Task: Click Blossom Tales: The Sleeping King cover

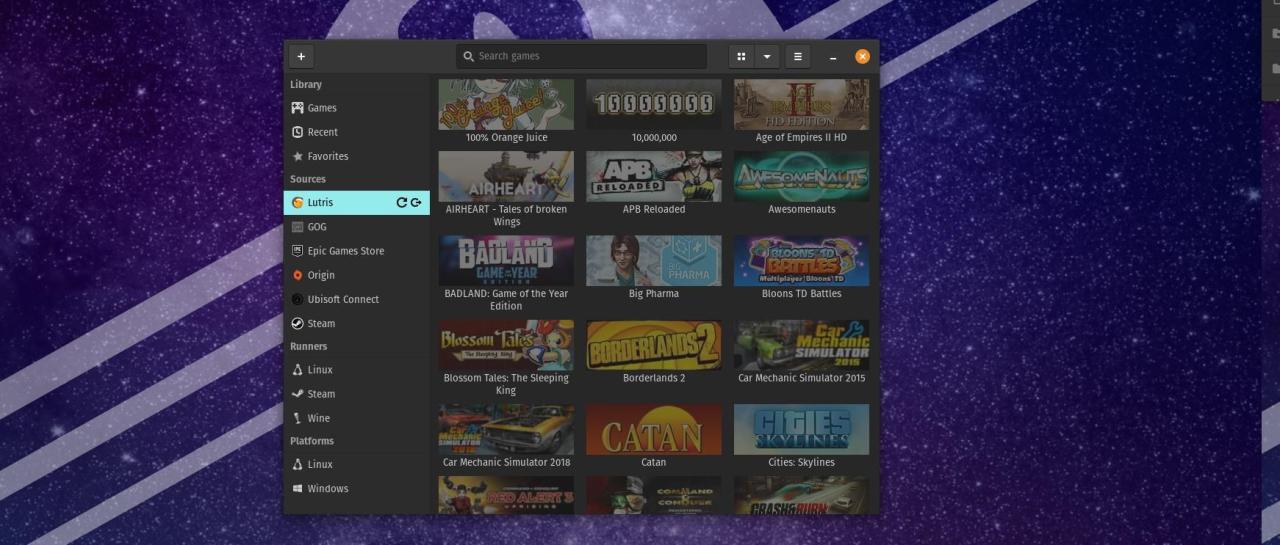Action: [506, 345]
